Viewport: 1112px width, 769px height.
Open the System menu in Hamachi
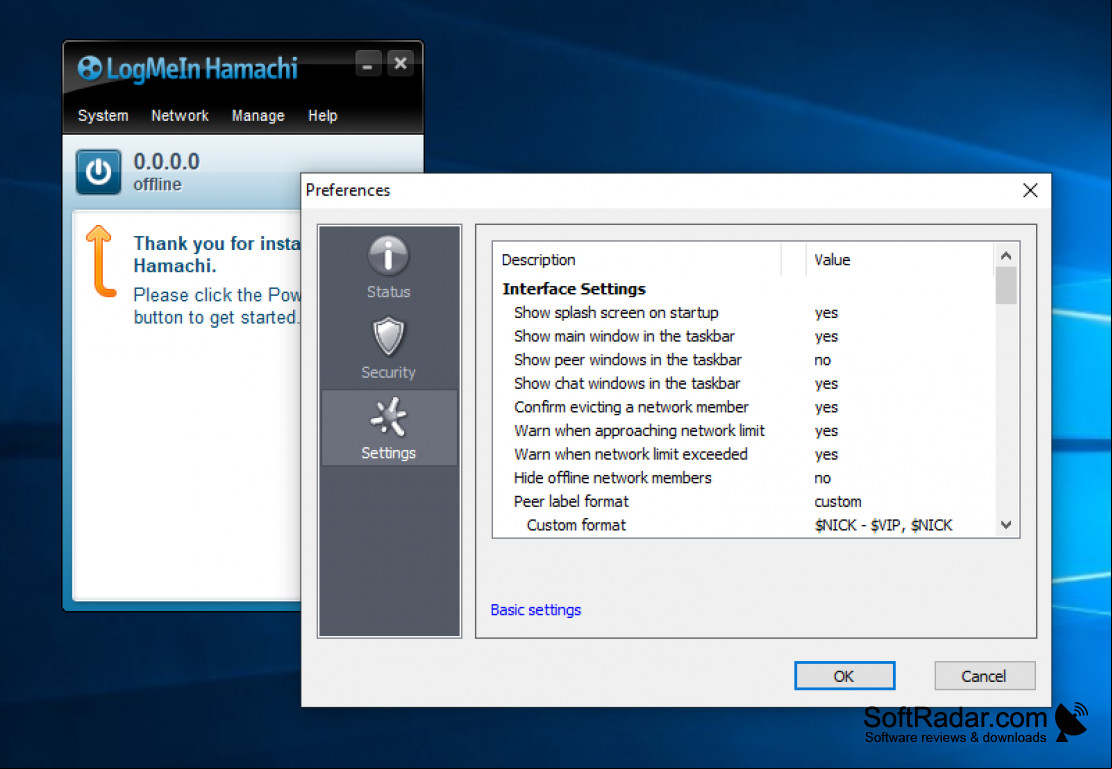(103, 116)
